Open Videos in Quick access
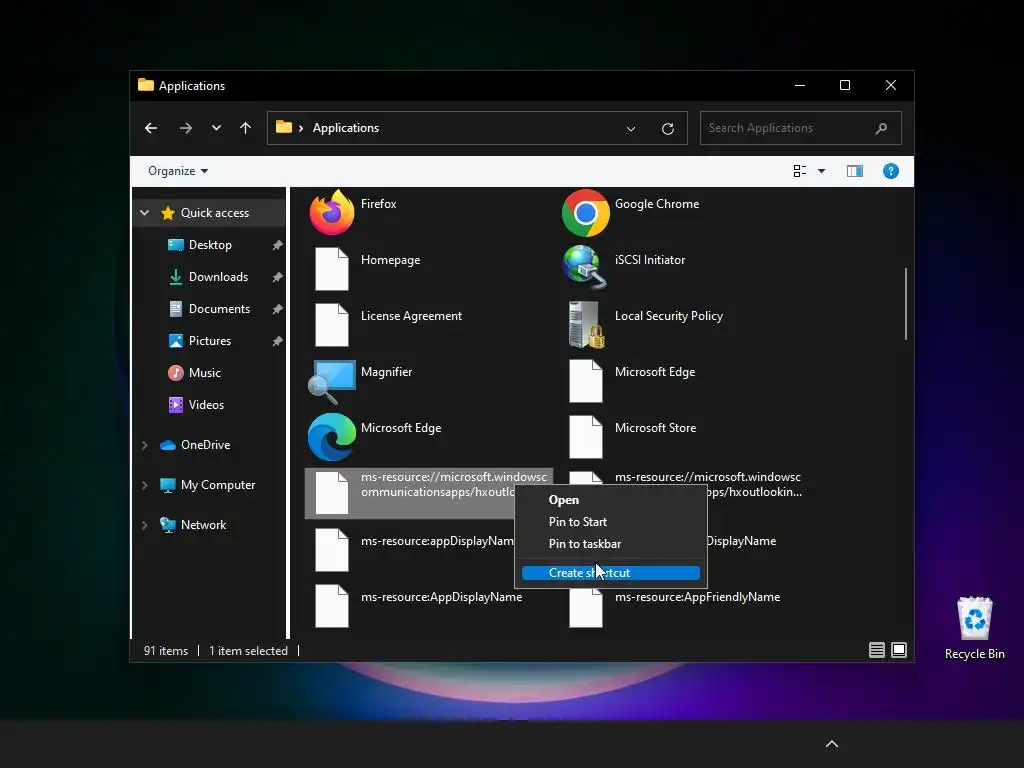The width and height of the screenshot is (1024, 768). pyautogui.click(x=206, y=405)
